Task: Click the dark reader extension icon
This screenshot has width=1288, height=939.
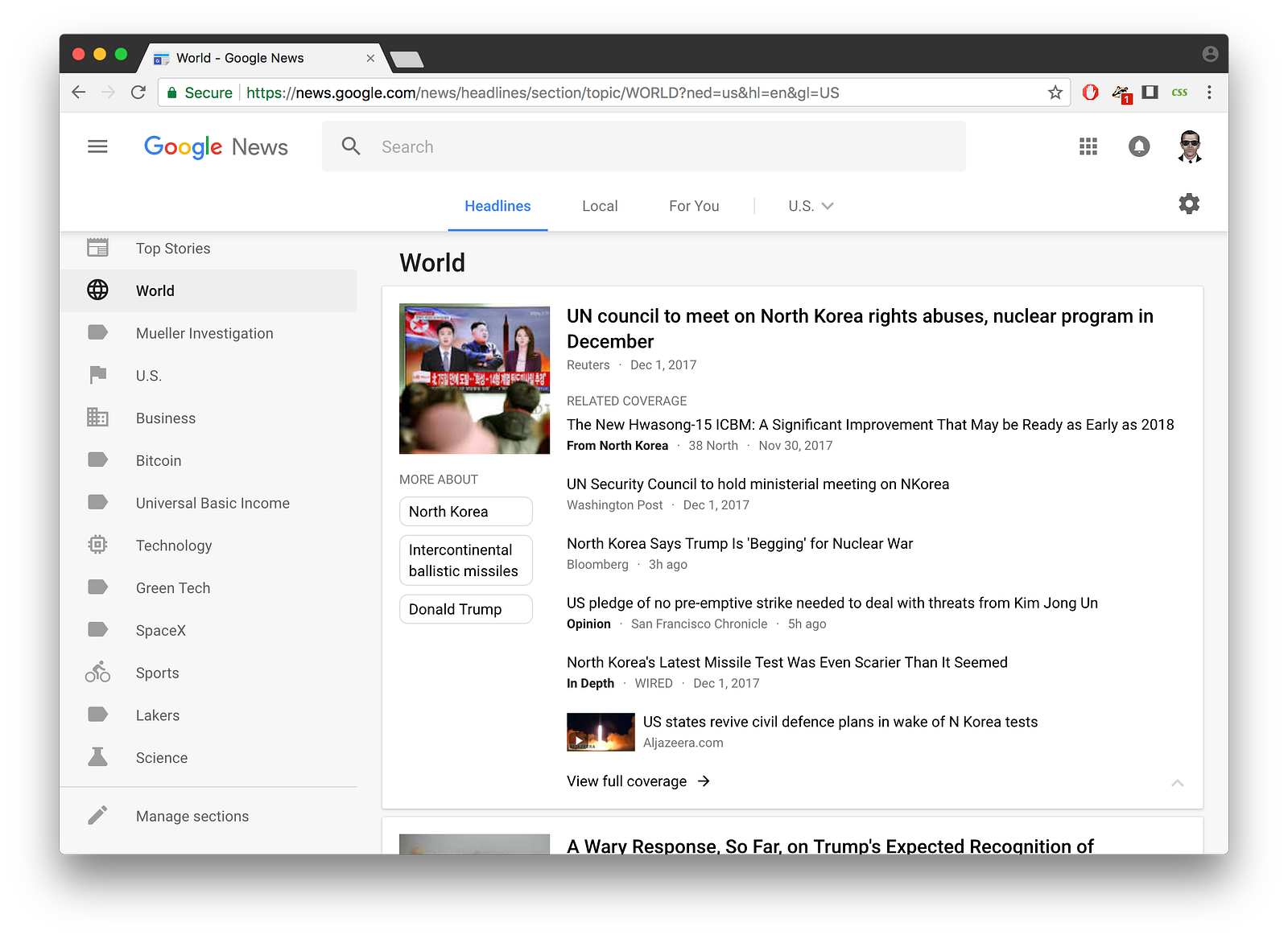Action: tap(1150, 93)
